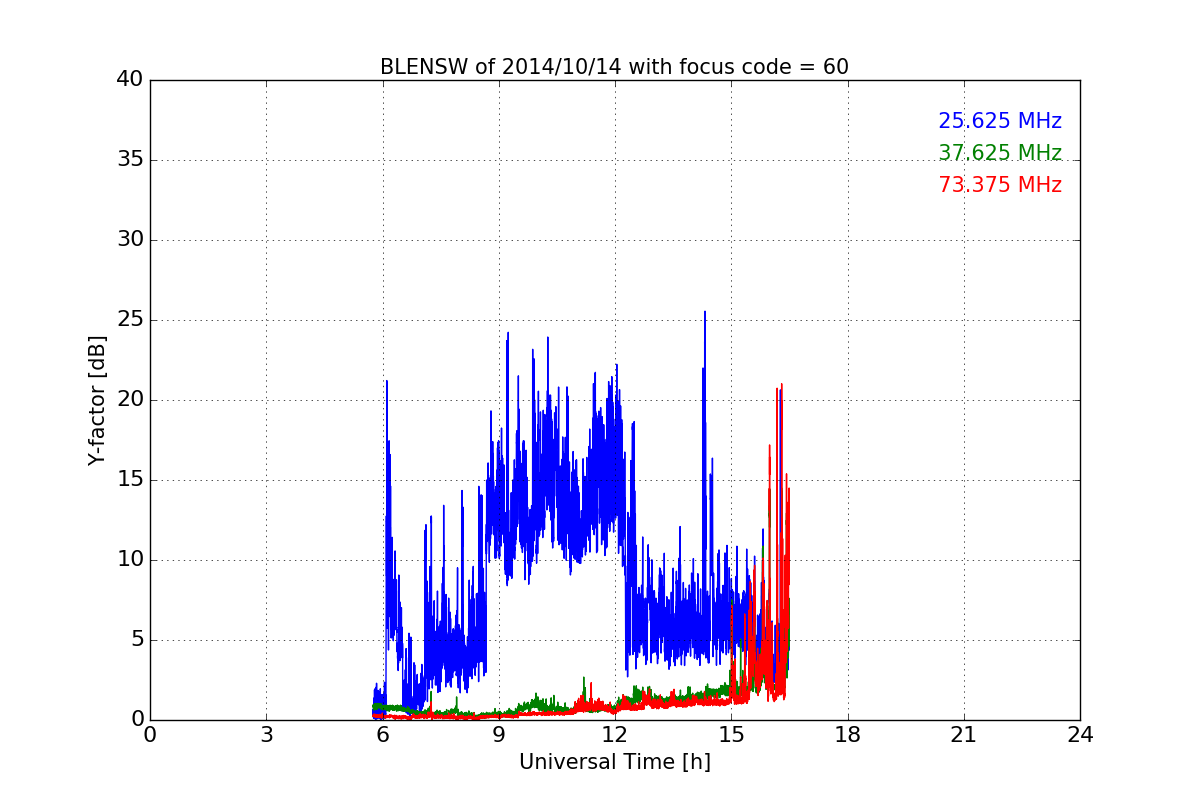Select the blue '25.625 MHz' legend label
Screen dimensions: 1200x800
[1000, 121]
